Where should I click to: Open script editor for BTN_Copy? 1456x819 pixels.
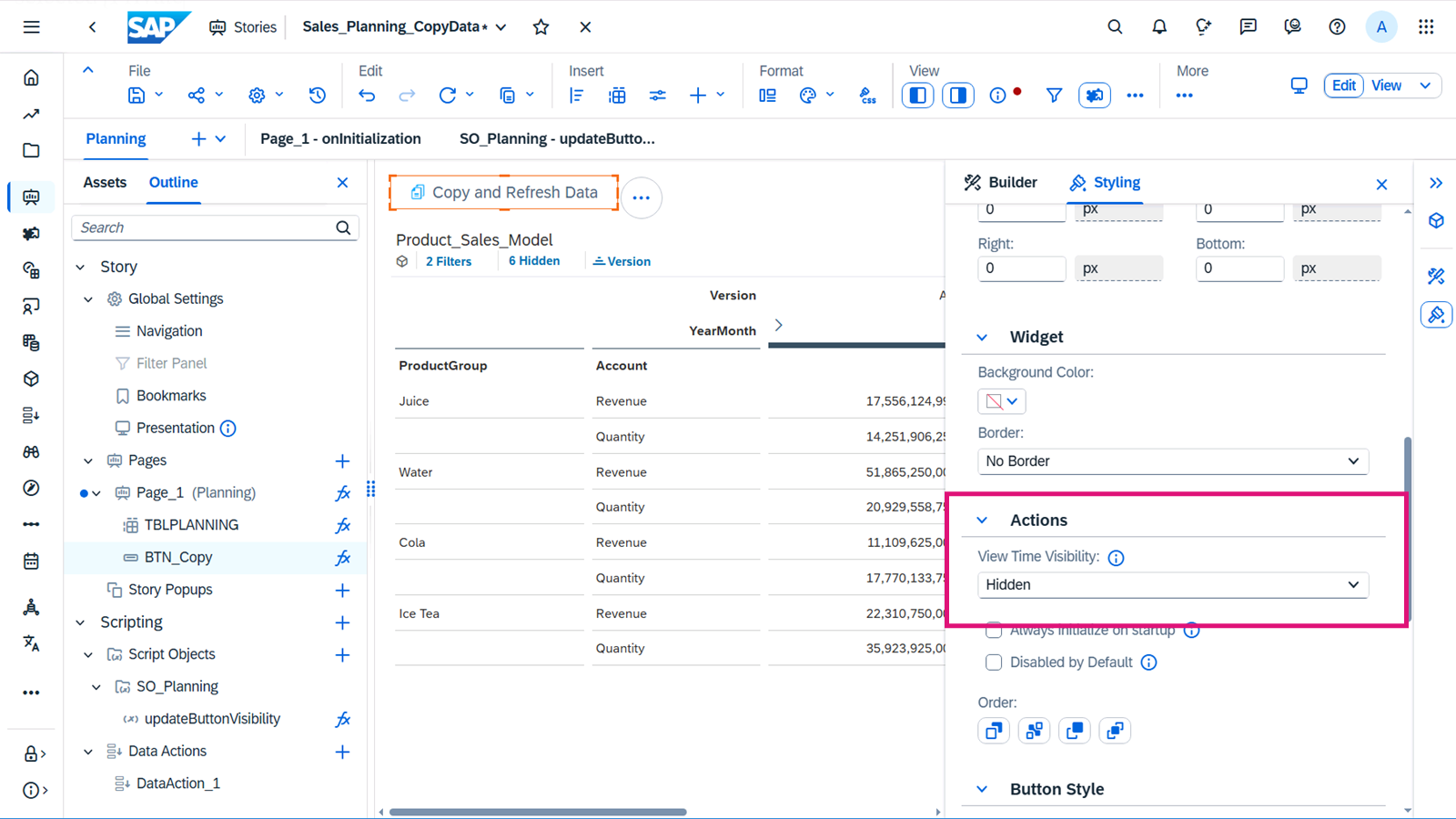(343, 558)
